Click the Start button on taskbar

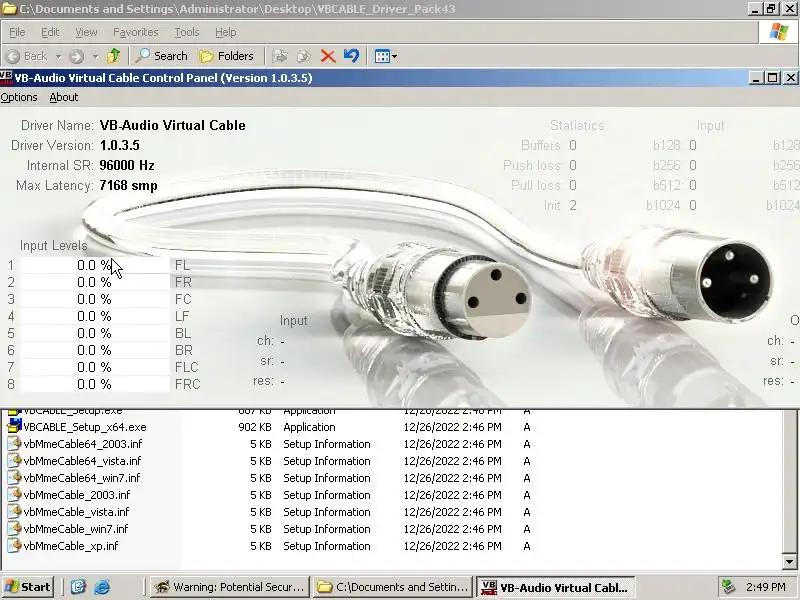(28, 587)
